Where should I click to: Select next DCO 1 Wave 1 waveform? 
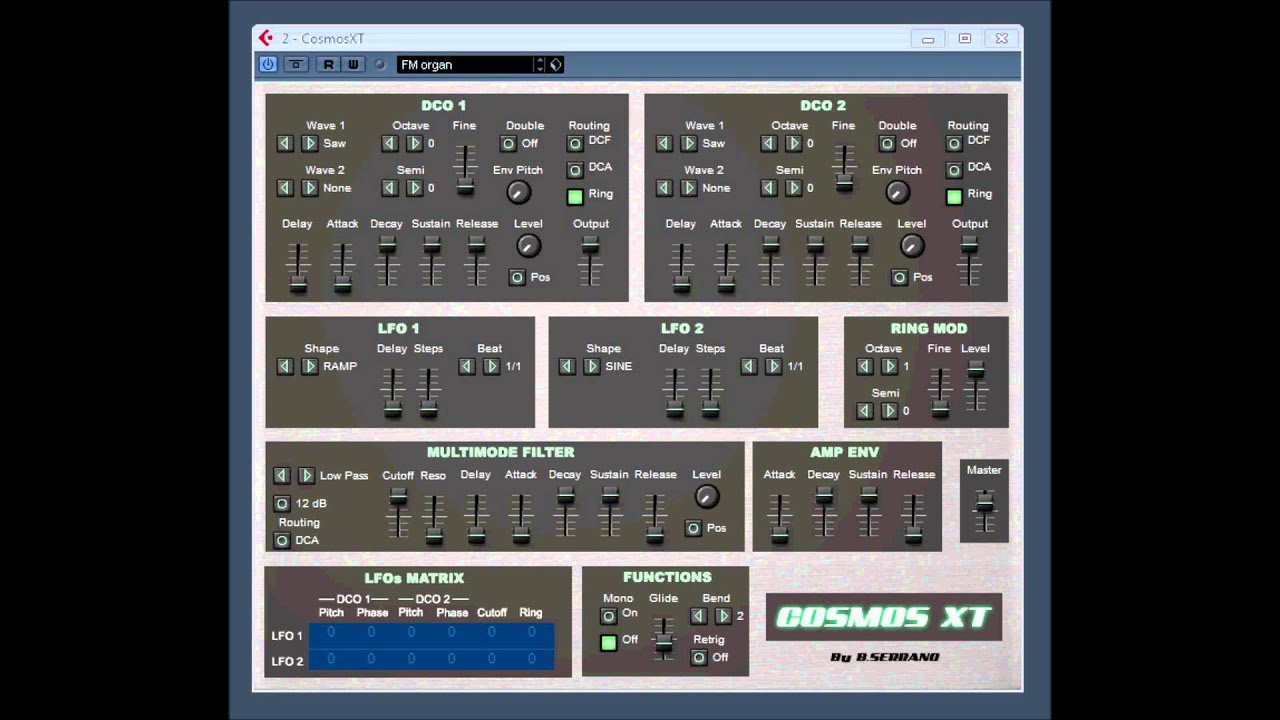pyautogui.click(x=310, y=143)
